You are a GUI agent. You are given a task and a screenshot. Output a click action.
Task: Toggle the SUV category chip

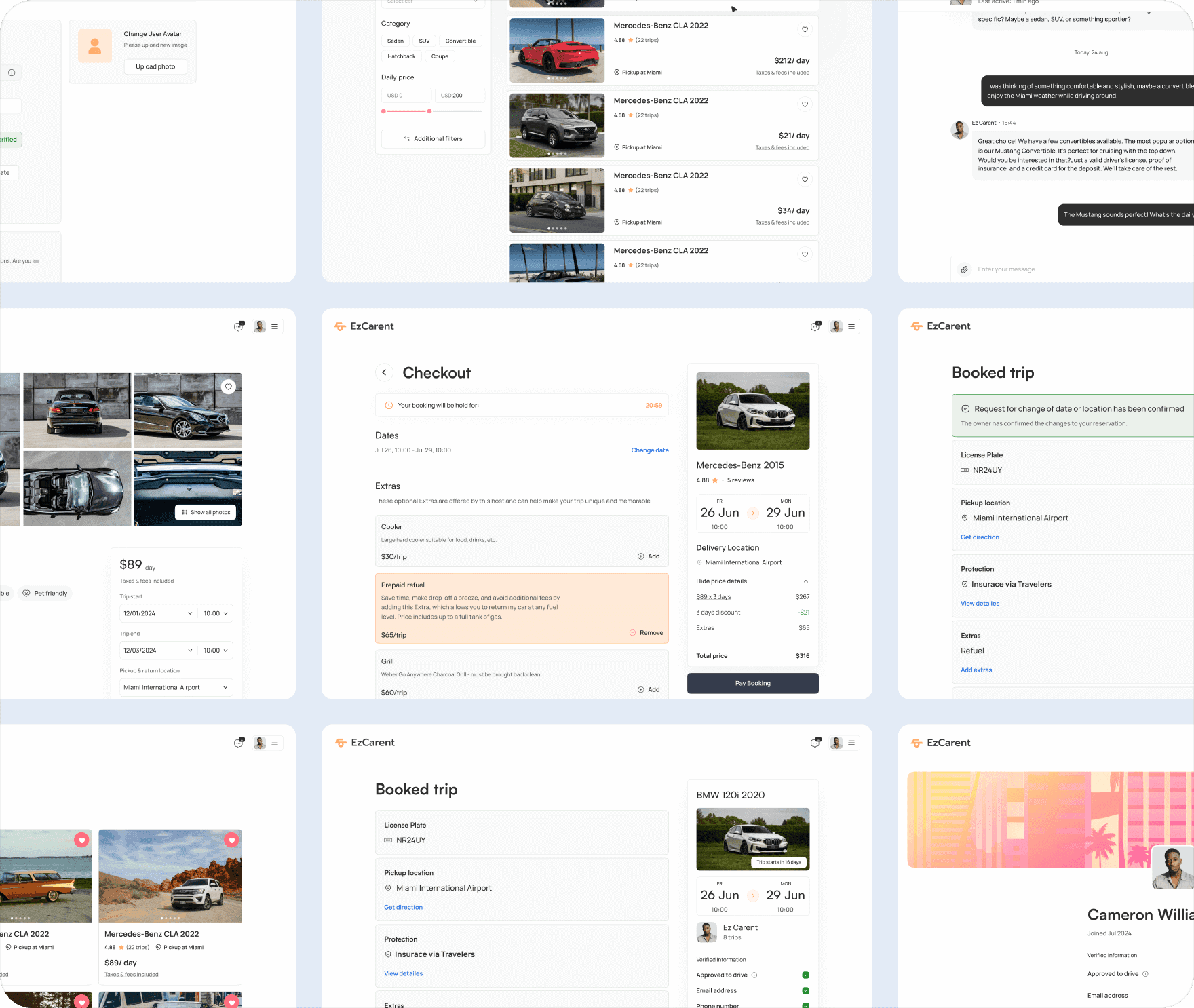coord(425,41)
